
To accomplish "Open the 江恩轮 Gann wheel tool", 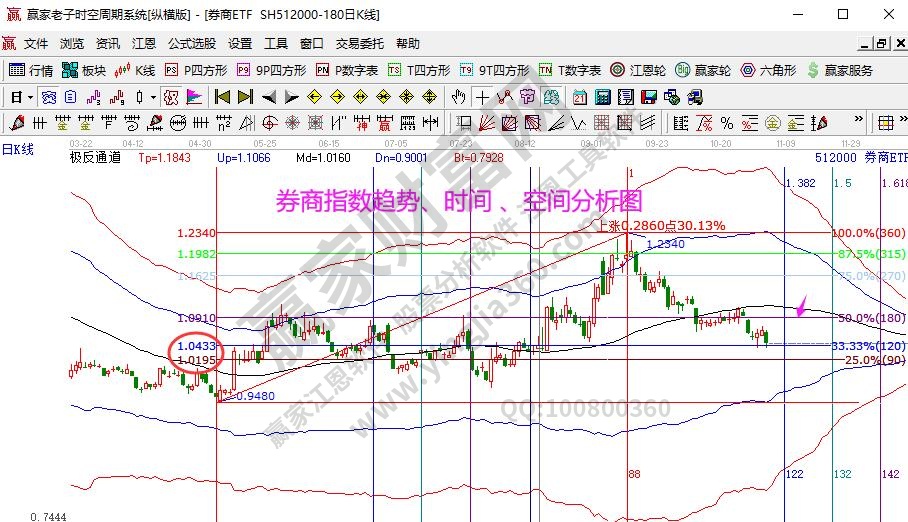I will [641, 70].
